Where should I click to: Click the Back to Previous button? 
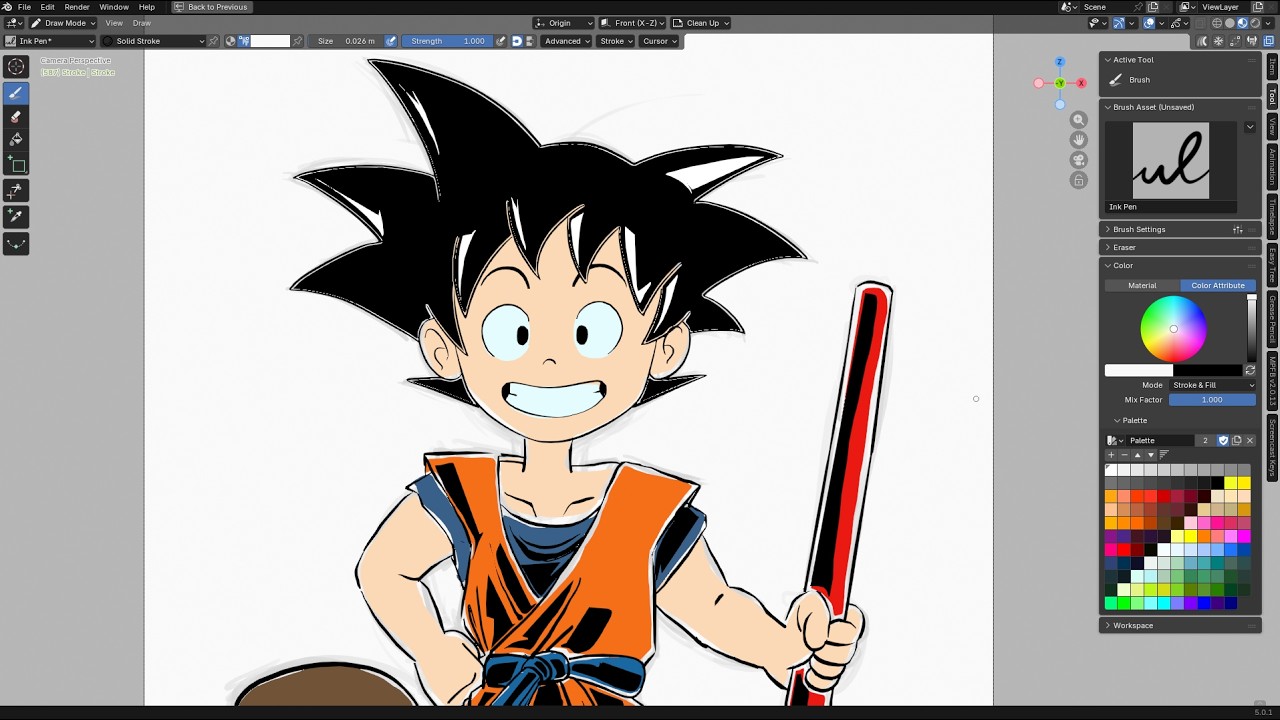pos(211,7)
